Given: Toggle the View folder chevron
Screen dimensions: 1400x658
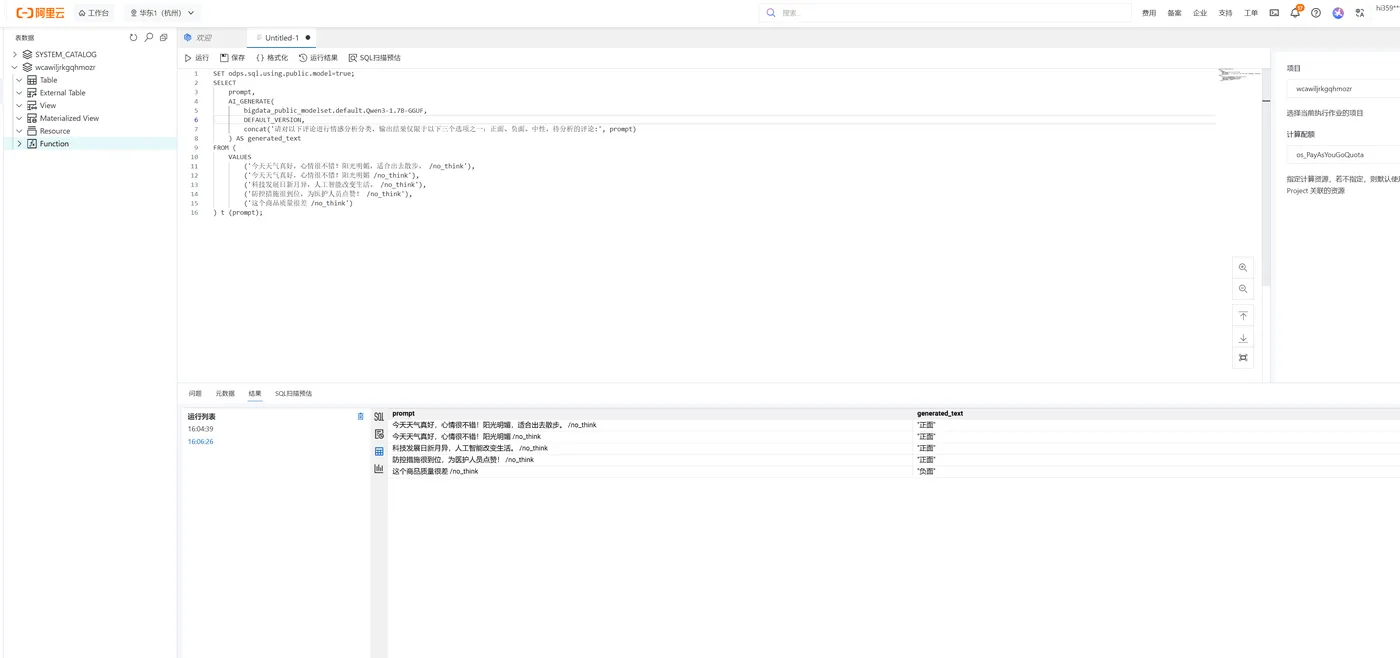Looking at the screenshot, I should 19,105.
